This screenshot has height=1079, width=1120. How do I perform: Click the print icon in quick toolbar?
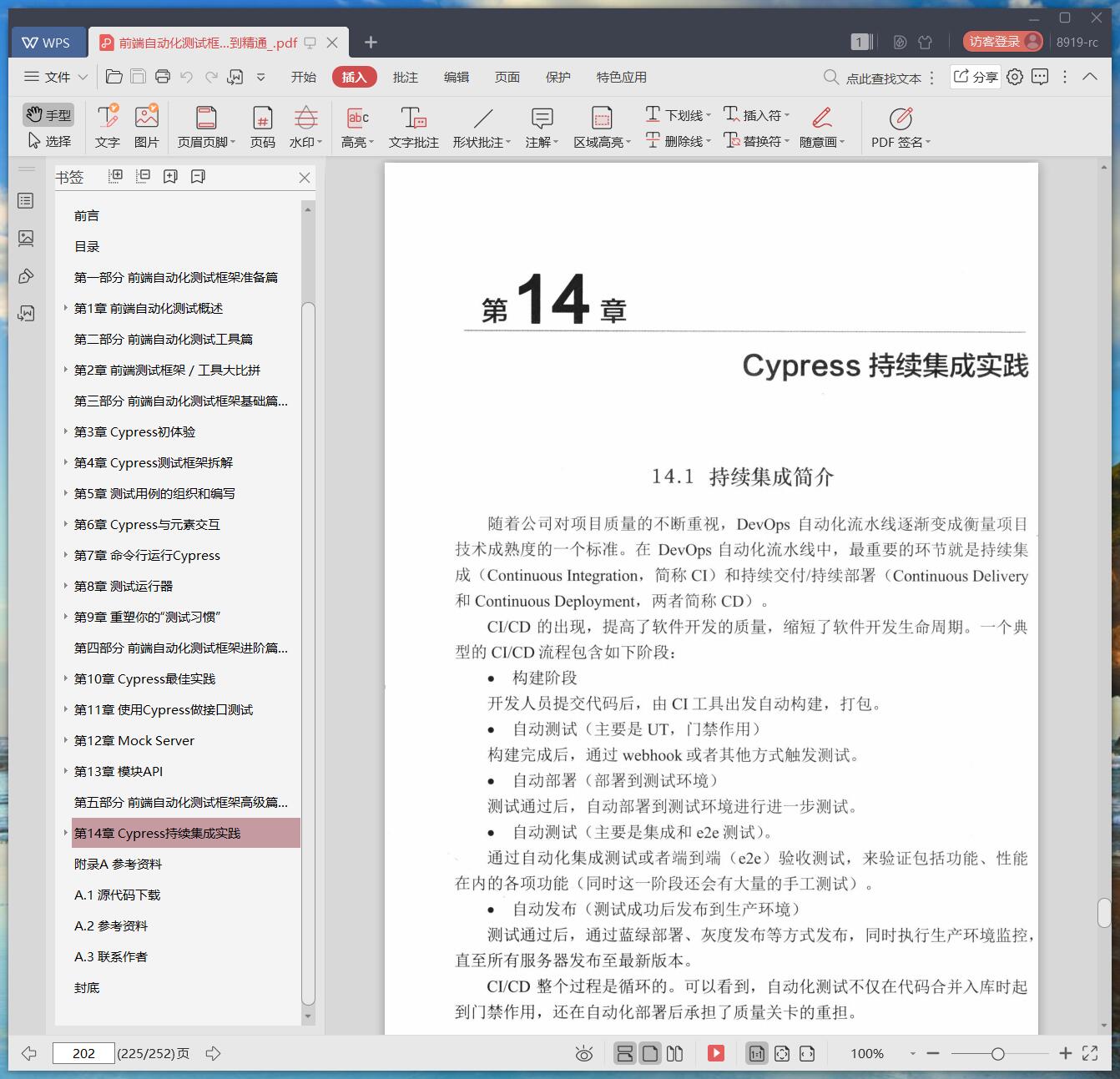pos(163,77)
